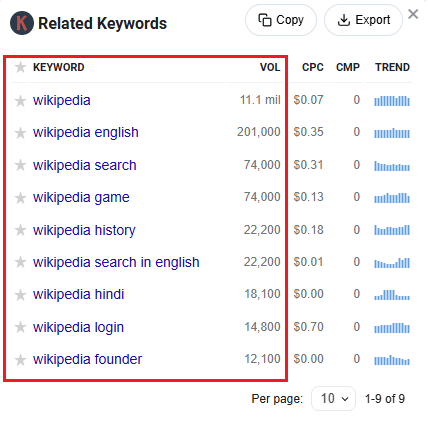Star the wikipedia game keyword
This screenshot has height=424, width=428.
point(20,197)
